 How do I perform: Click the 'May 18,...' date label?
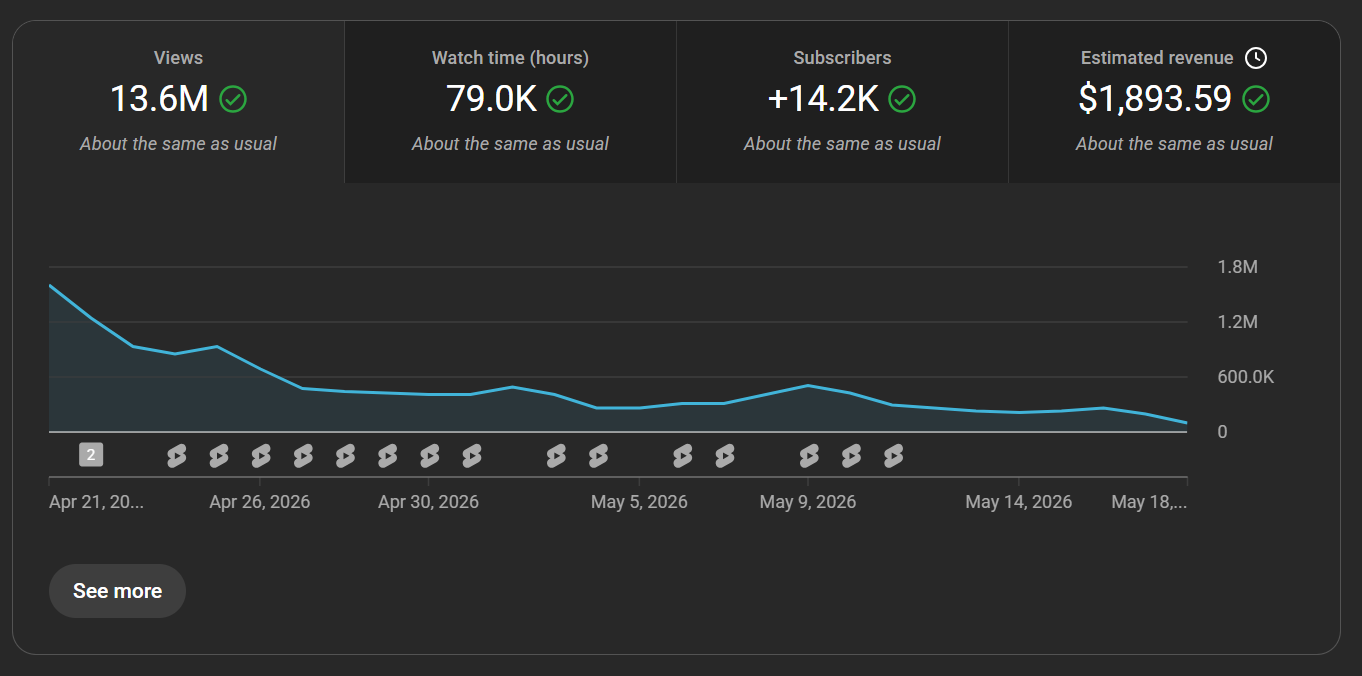pyautogui.click(x=1149, y=502)
